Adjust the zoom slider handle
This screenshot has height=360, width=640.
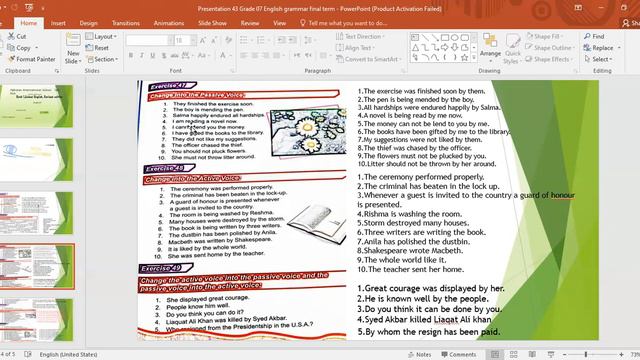click(586, 354)
